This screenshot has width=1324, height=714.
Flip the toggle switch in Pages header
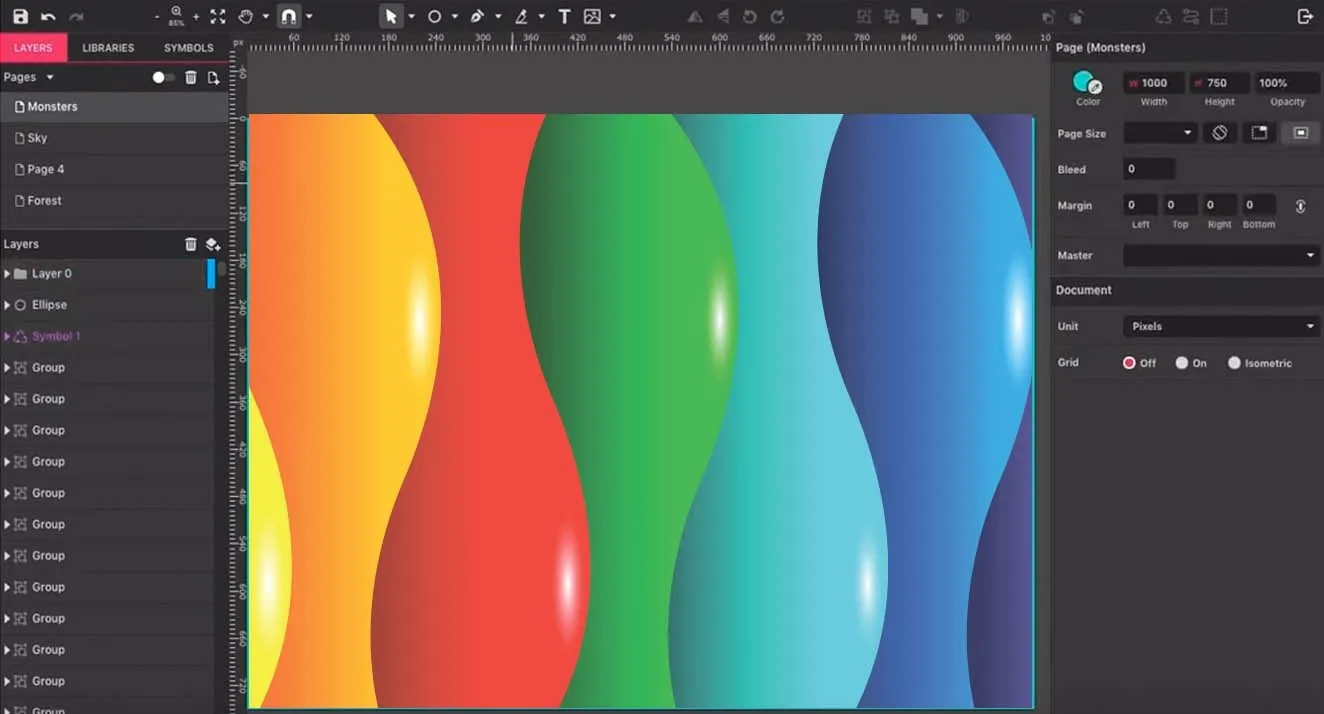click(x=162, y=77)
